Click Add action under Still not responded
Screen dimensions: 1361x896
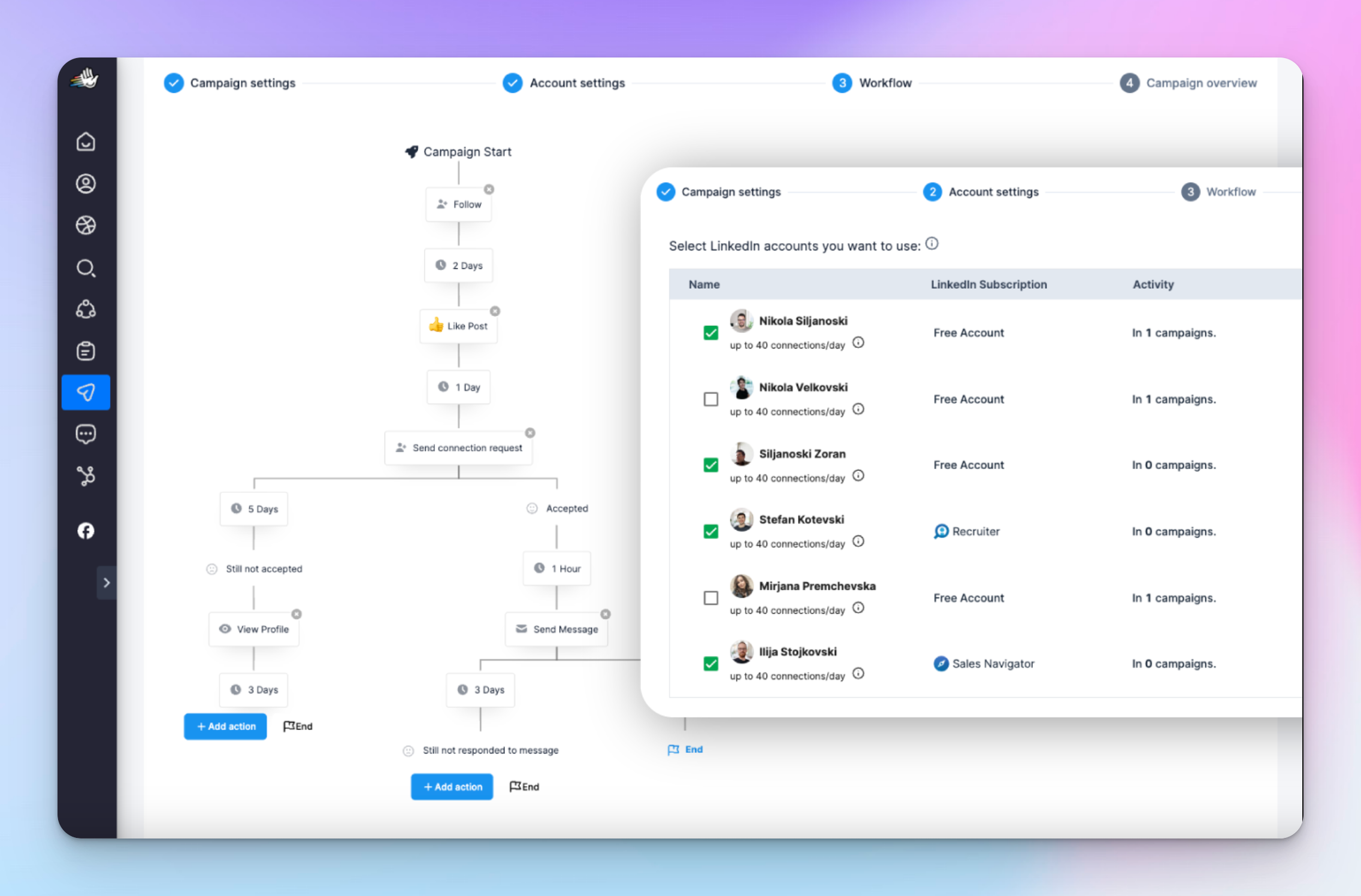click(x=452, y=787)
